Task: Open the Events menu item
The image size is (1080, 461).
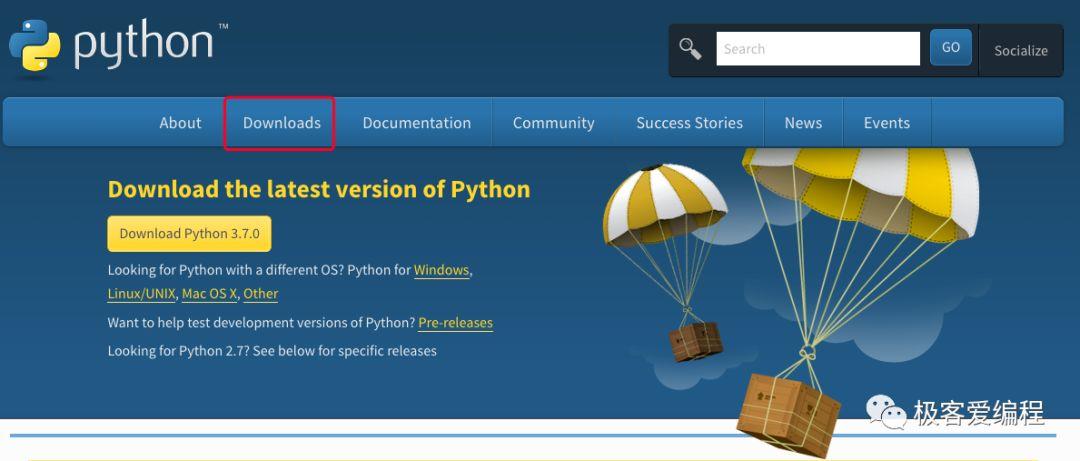Action: point(886,123)
